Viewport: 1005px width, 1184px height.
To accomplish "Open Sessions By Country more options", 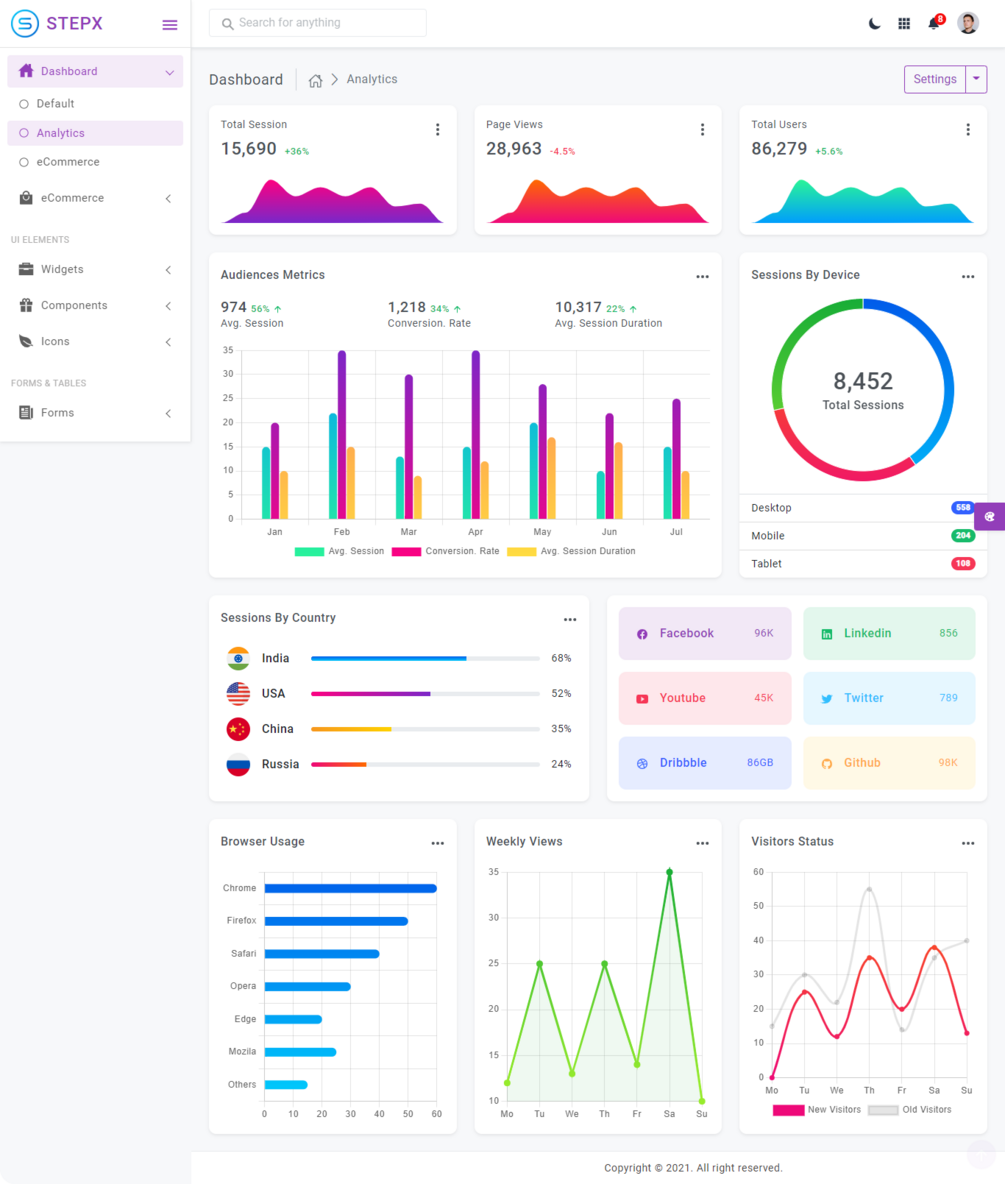I will click(570, 619).
